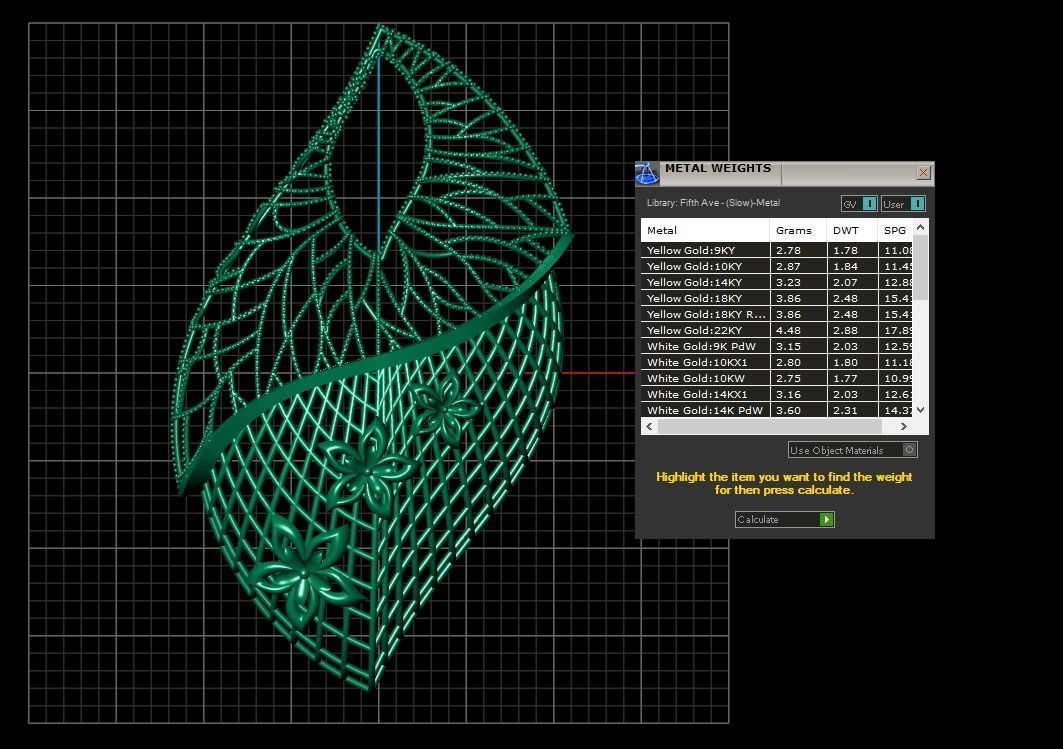Click the horizontal scroll-left arrow

[649, 426]
